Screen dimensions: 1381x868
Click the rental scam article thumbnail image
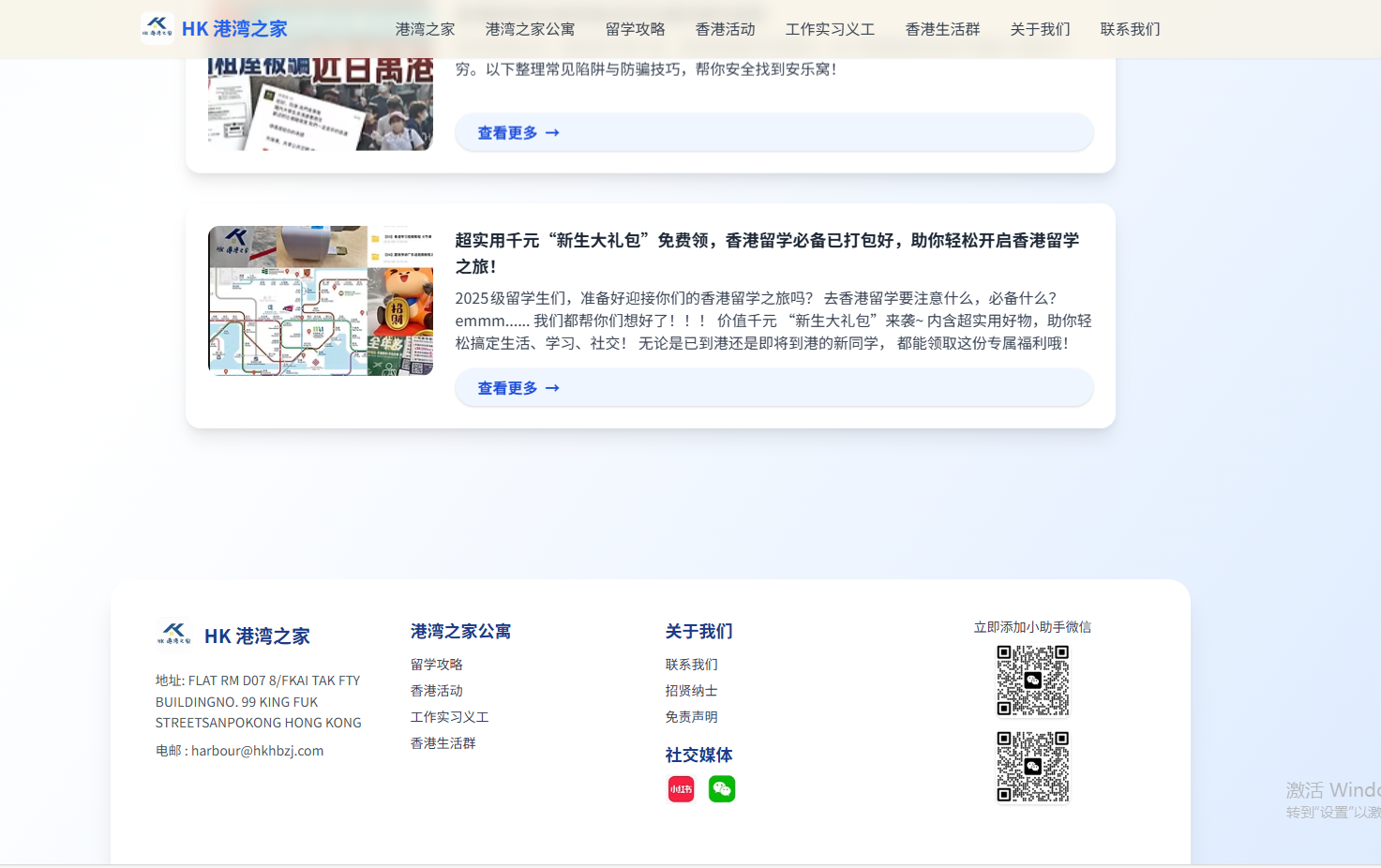321,104
